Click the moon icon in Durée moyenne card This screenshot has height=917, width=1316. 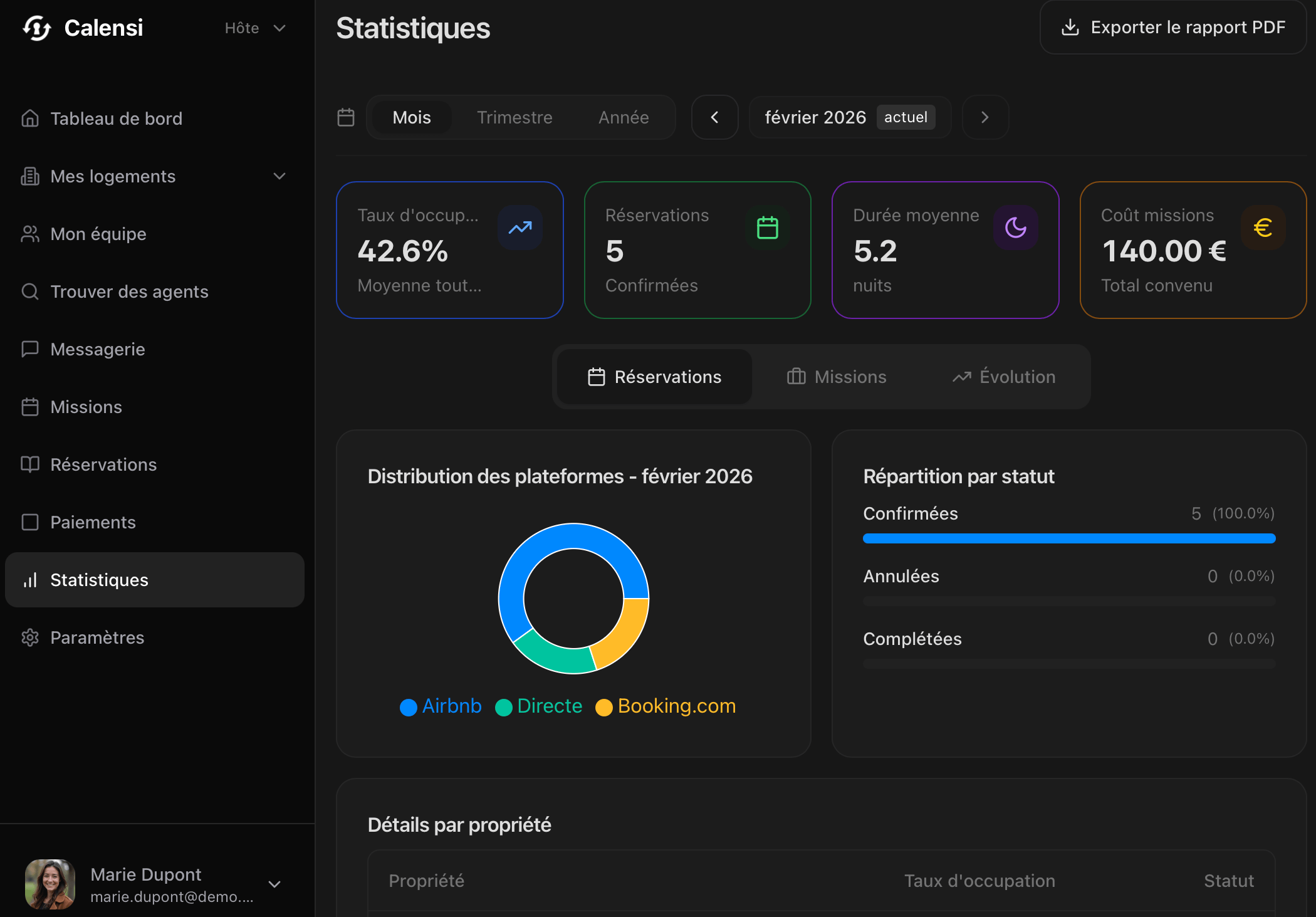[1015, 228]
